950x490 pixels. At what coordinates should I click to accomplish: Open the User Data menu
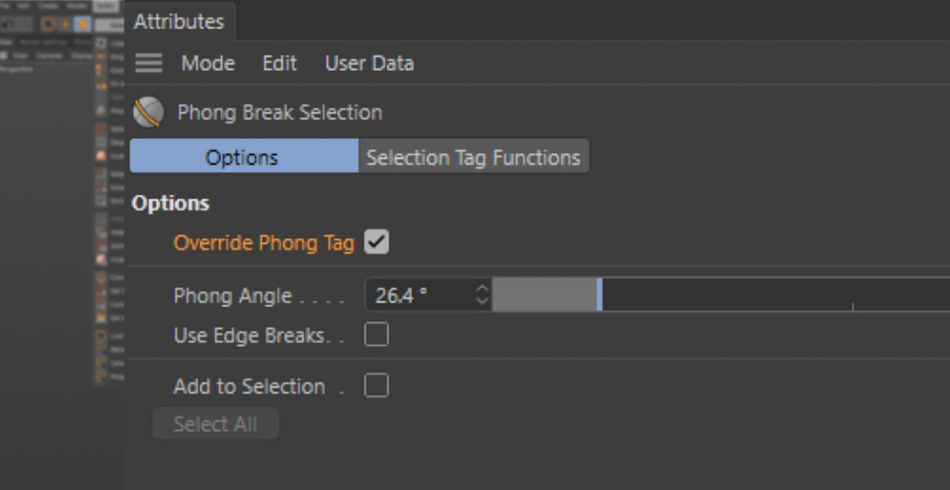(x=370, y=63)
